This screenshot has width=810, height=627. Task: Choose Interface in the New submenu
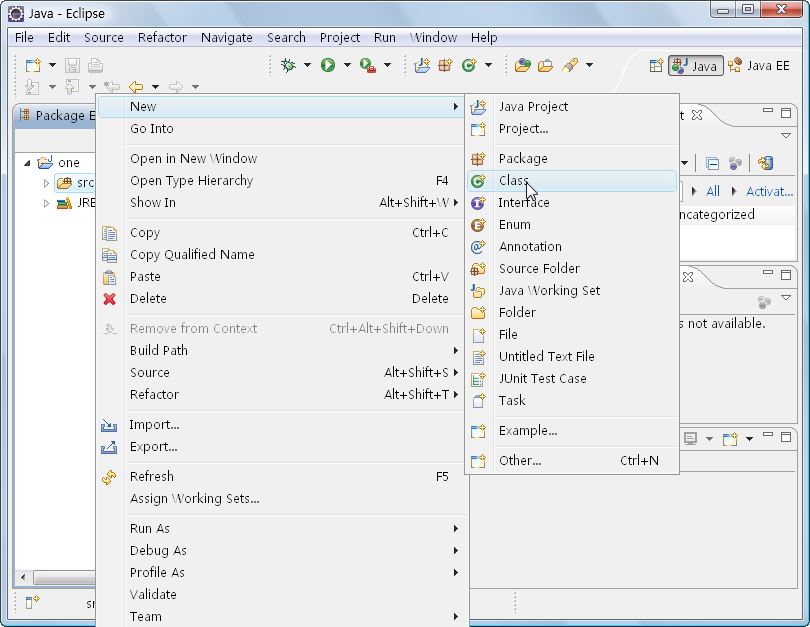coord(523,203)
